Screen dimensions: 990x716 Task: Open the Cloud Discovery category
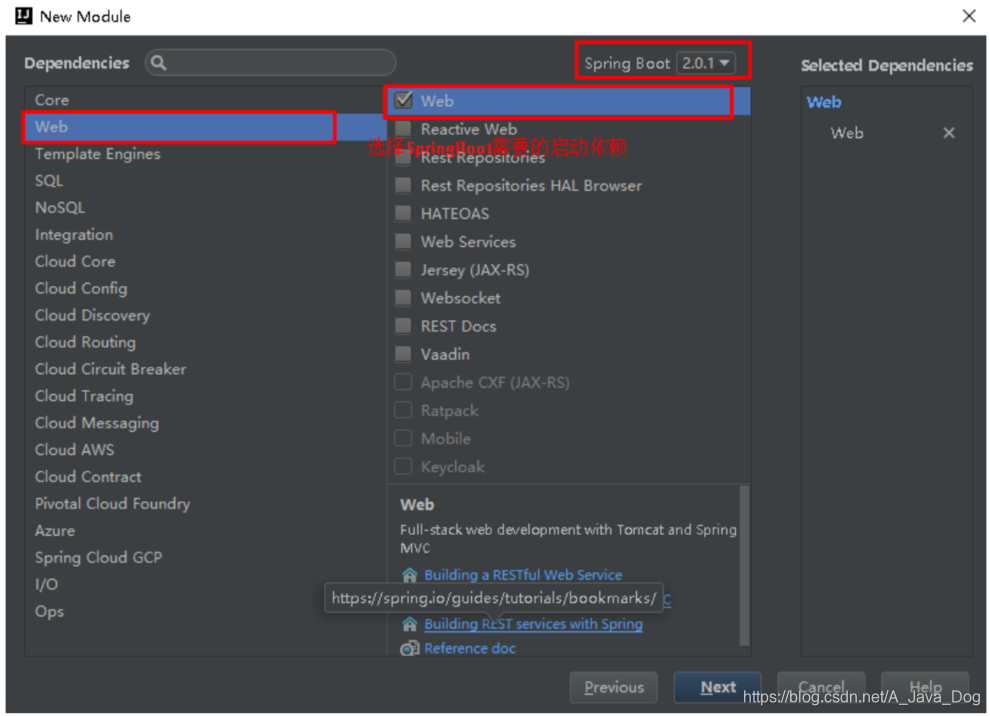[x=205, y=315]
